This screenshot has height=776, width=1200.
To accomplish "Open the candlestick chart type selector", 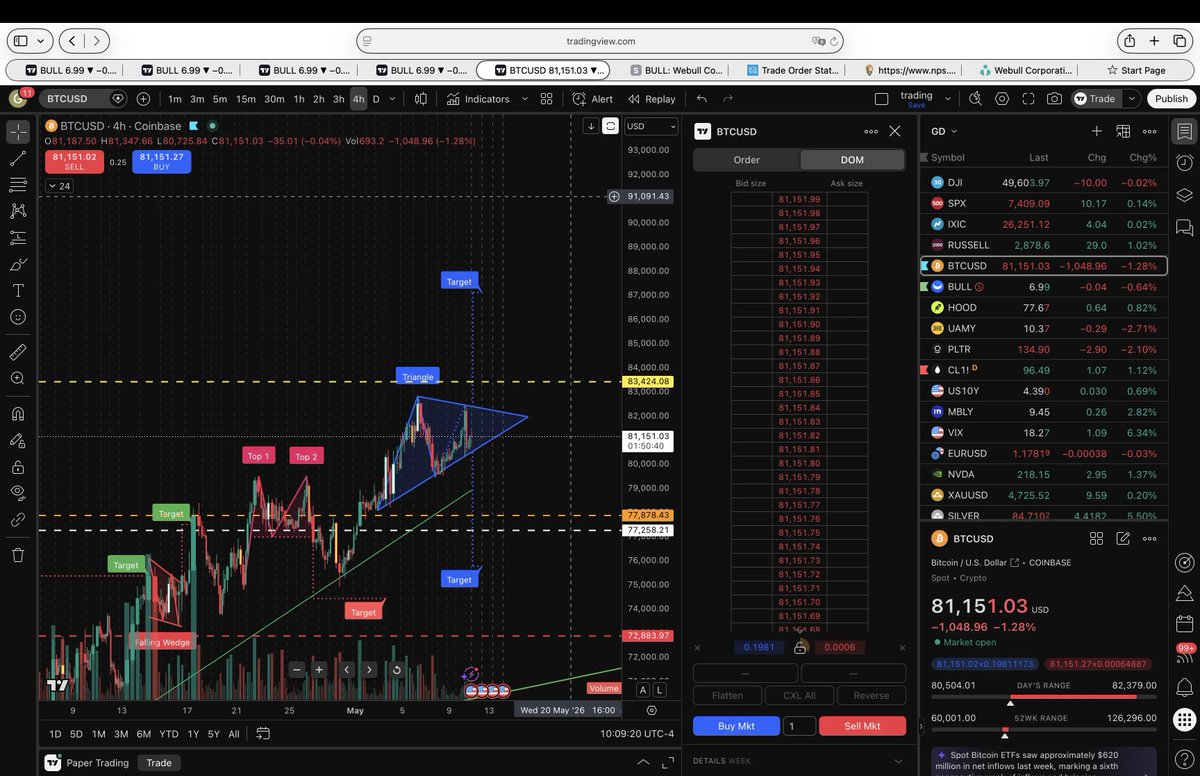I will coord(421,99).
